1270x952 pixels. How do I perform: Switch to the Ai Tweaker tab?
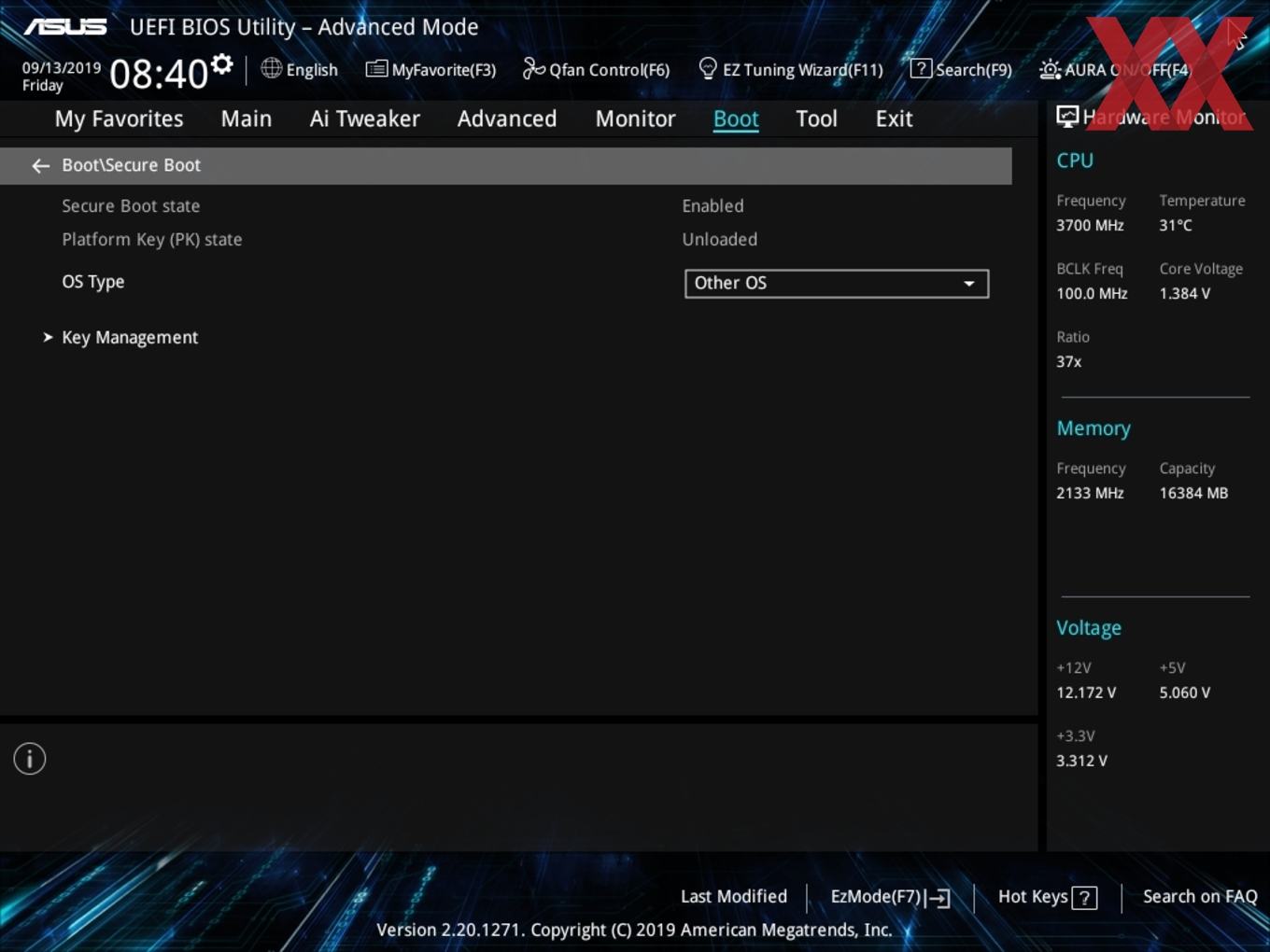click(x=365, y=119)
